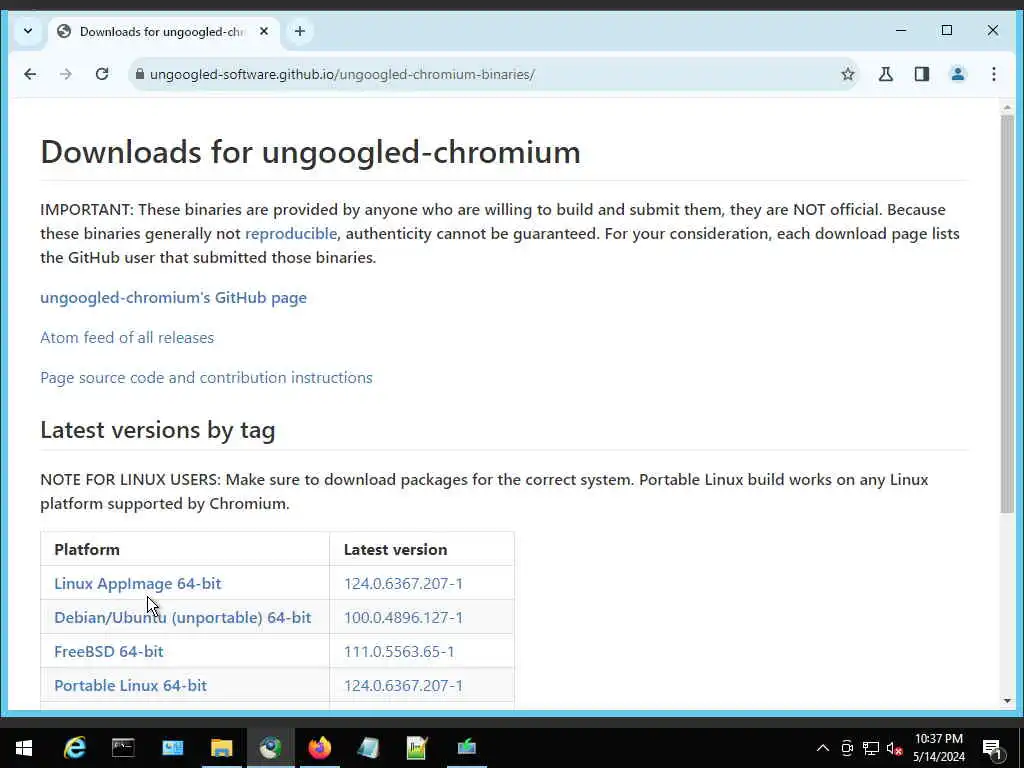
Task: Open a new tab with the plus button
Action: (300, 31)
